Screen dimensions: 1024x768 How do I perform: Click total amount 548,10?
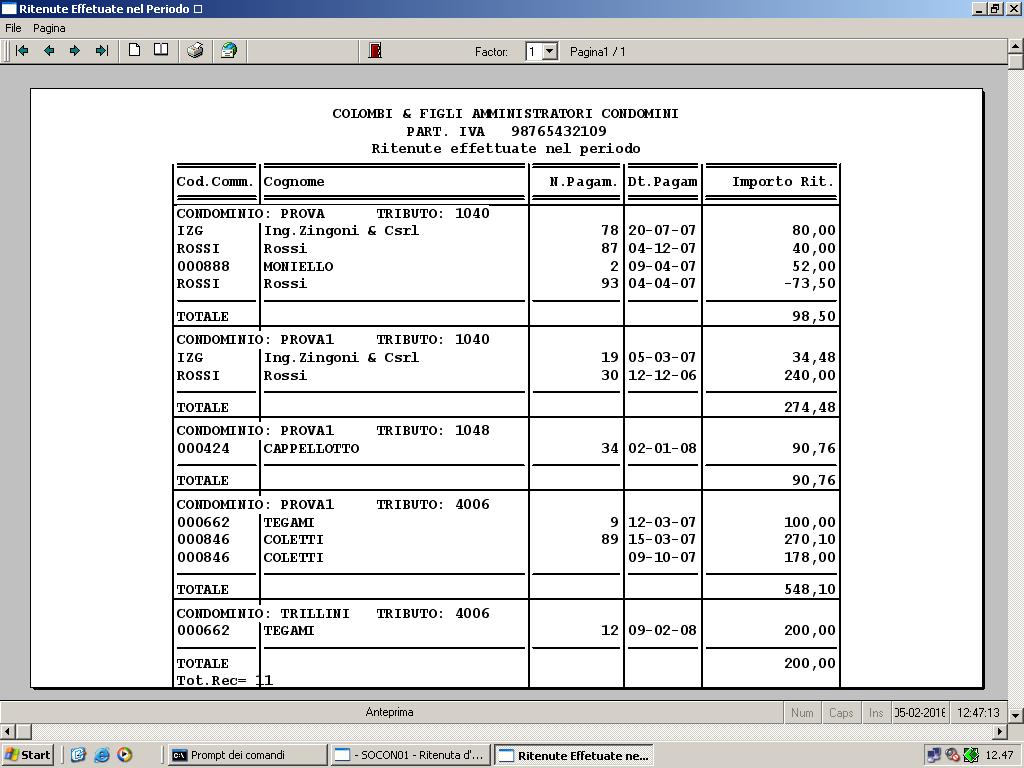(x=810, y=589)
